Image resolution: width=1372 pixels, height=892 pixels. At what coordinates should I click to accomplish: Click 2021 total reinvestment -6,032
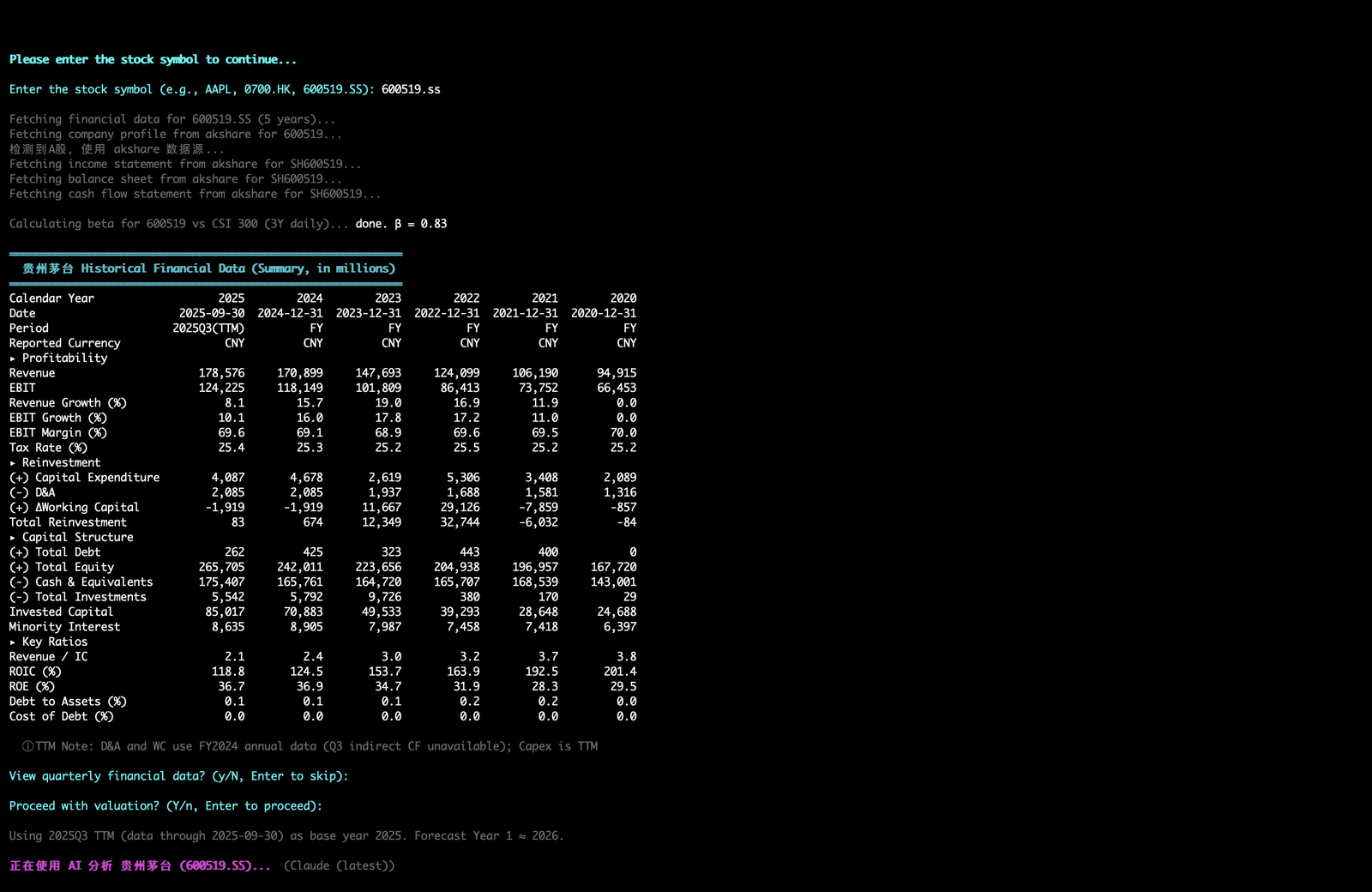pos(539,522)
